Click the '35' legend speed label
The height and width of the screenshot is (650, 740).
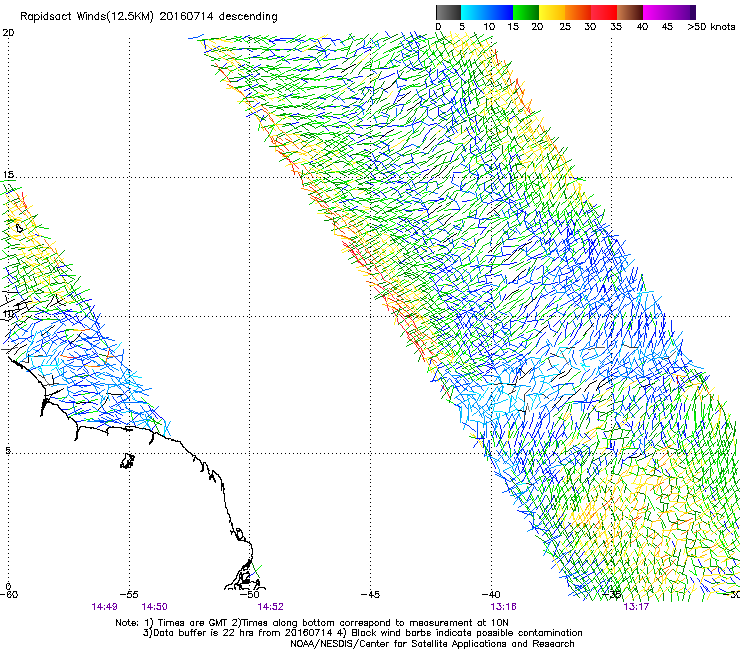pos(616,27)
